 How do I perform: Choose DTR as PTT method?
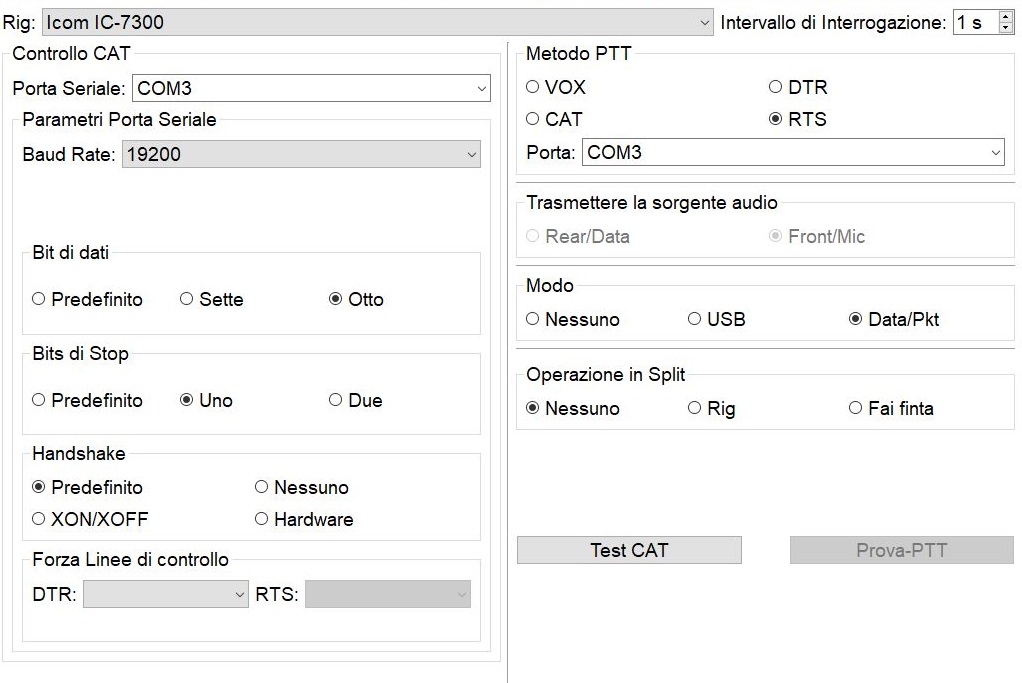pyautogui.click(x=776, y=87)
